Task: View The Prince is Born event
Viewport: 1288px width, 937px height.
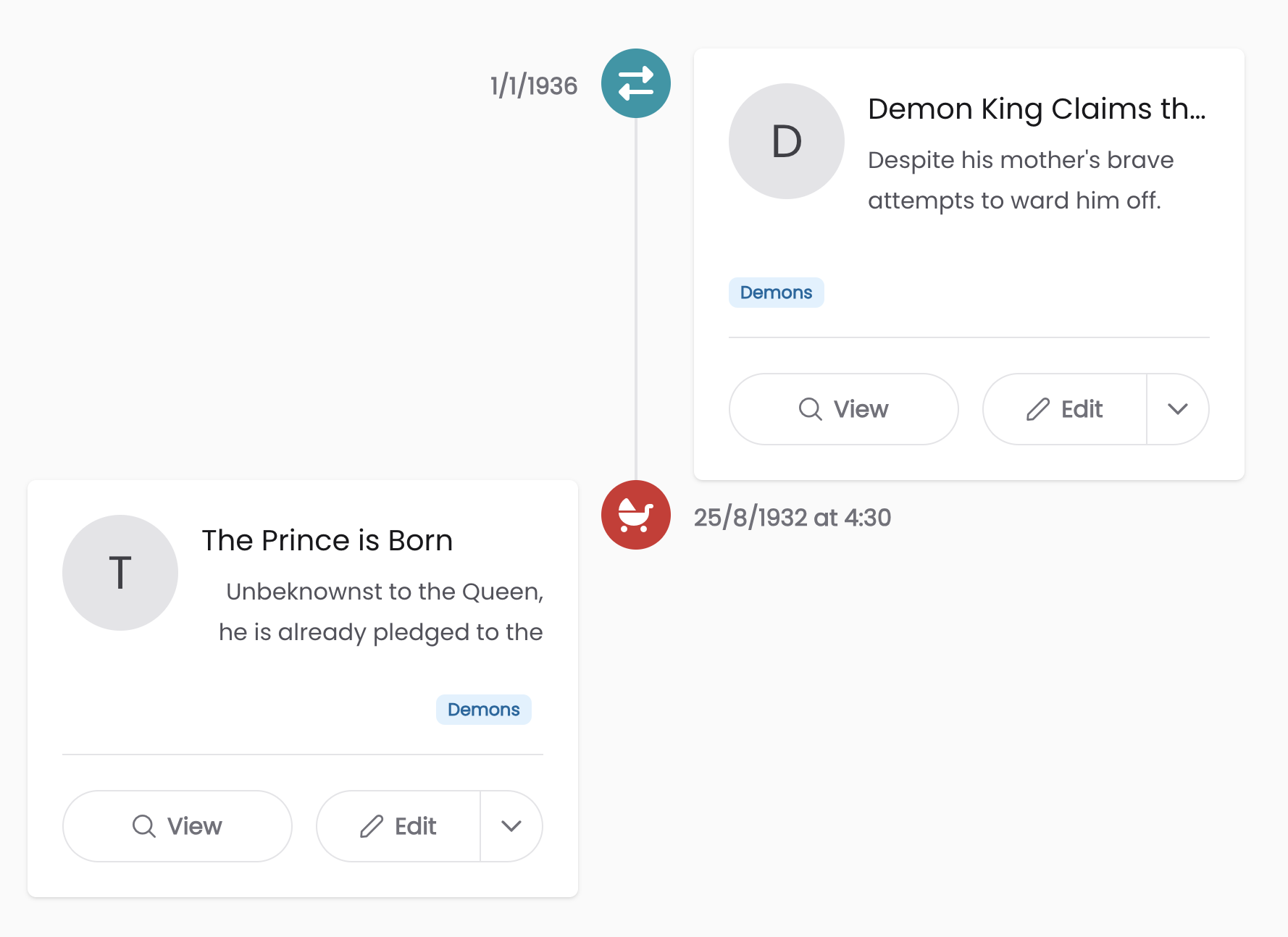Action: 177,826
